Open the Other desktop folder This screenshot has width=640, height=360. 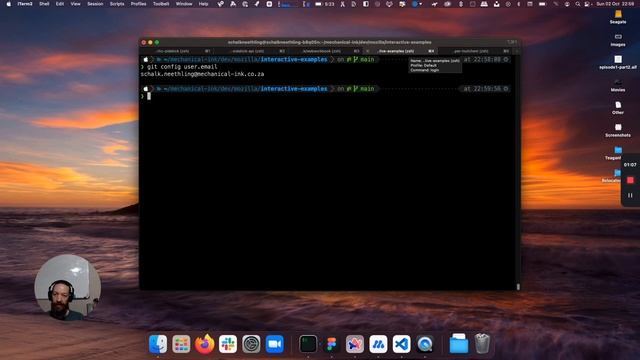(x=618, y=107)
